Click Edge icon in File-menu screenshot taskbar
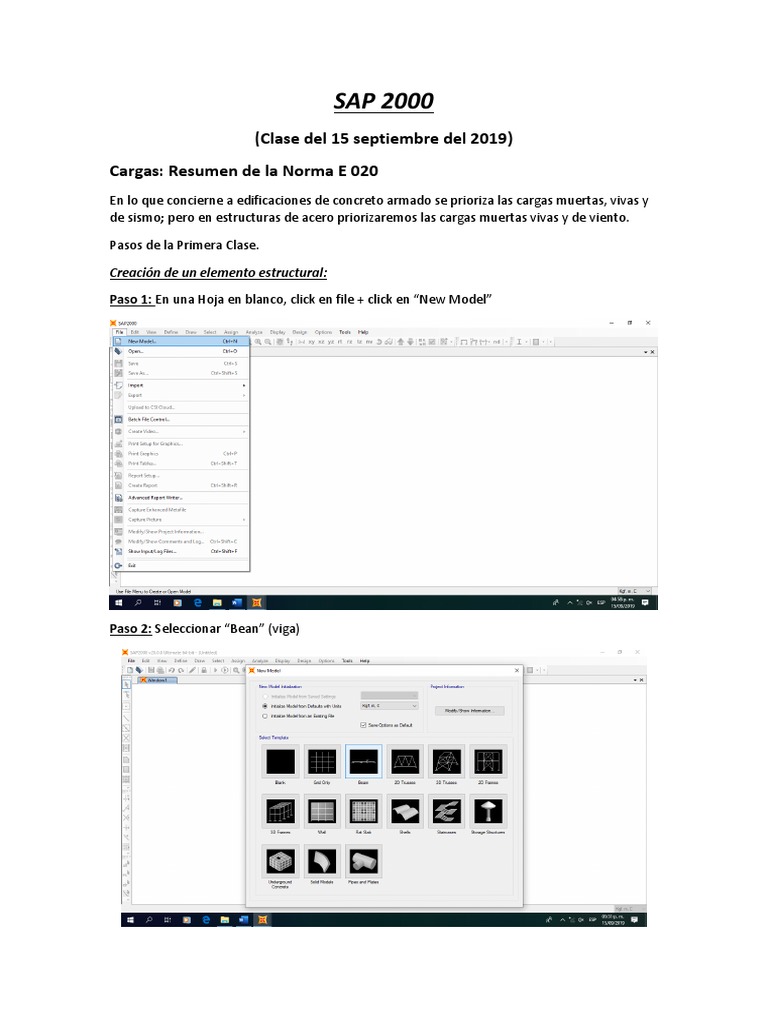The height and width of the screenshot is (1024, 768). [x=197, y=602]
